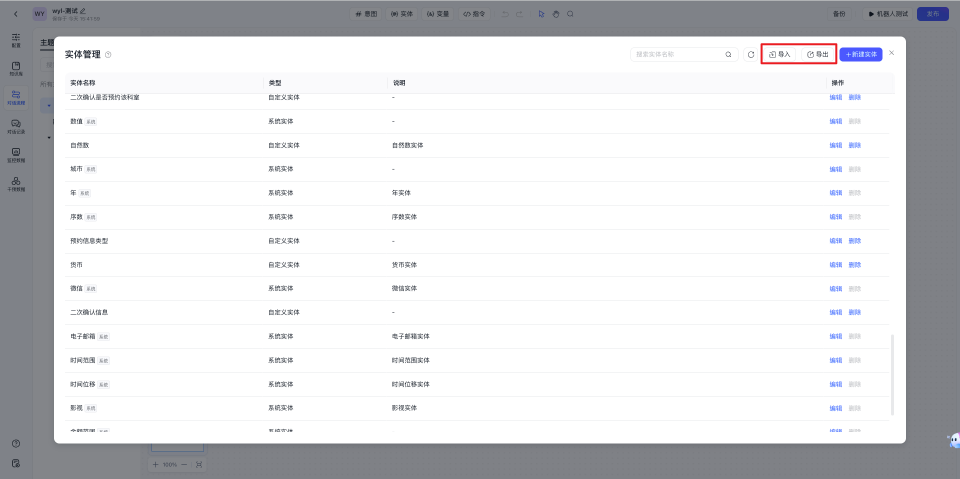960x479 pixels.
Task: Click the 导出 (Export) button
Action: pos(817,54)
